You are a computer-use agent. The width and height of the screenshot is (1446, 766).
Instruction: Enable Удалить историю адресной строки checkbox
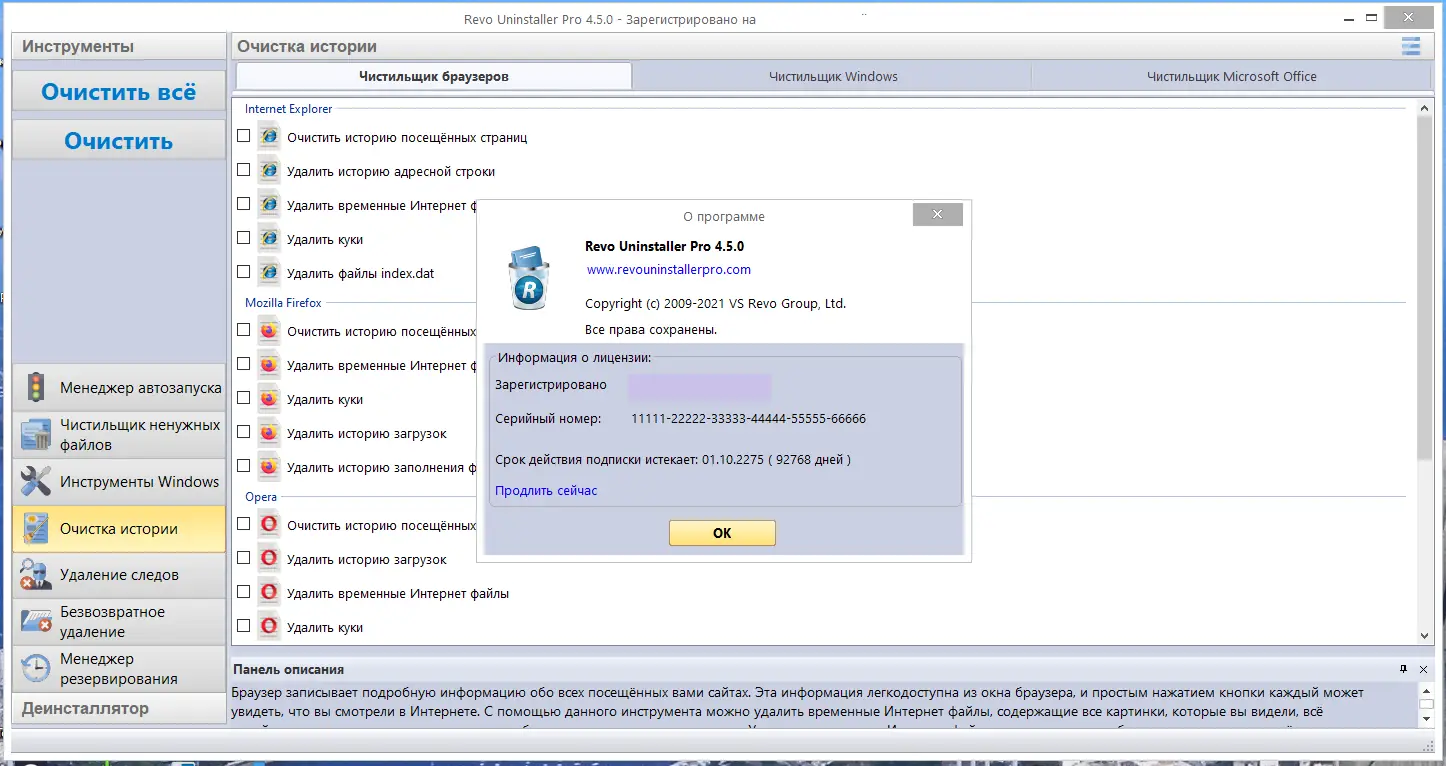[x=244, y=170]
